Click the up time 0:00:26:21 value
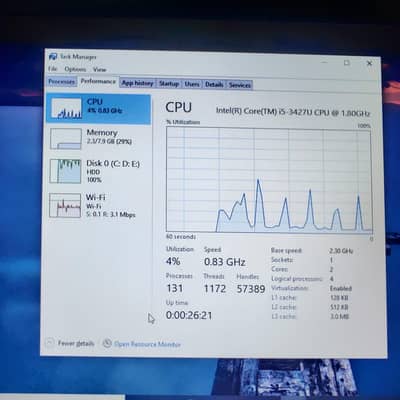 189,315
